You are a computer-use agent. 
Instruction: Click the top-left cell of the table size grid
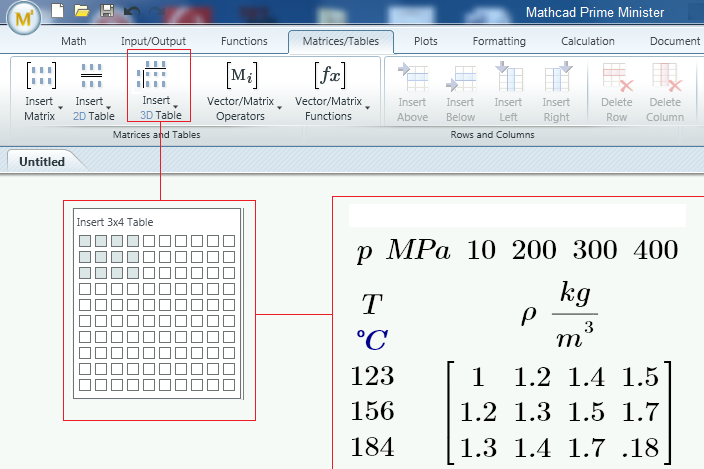point(85,241)
